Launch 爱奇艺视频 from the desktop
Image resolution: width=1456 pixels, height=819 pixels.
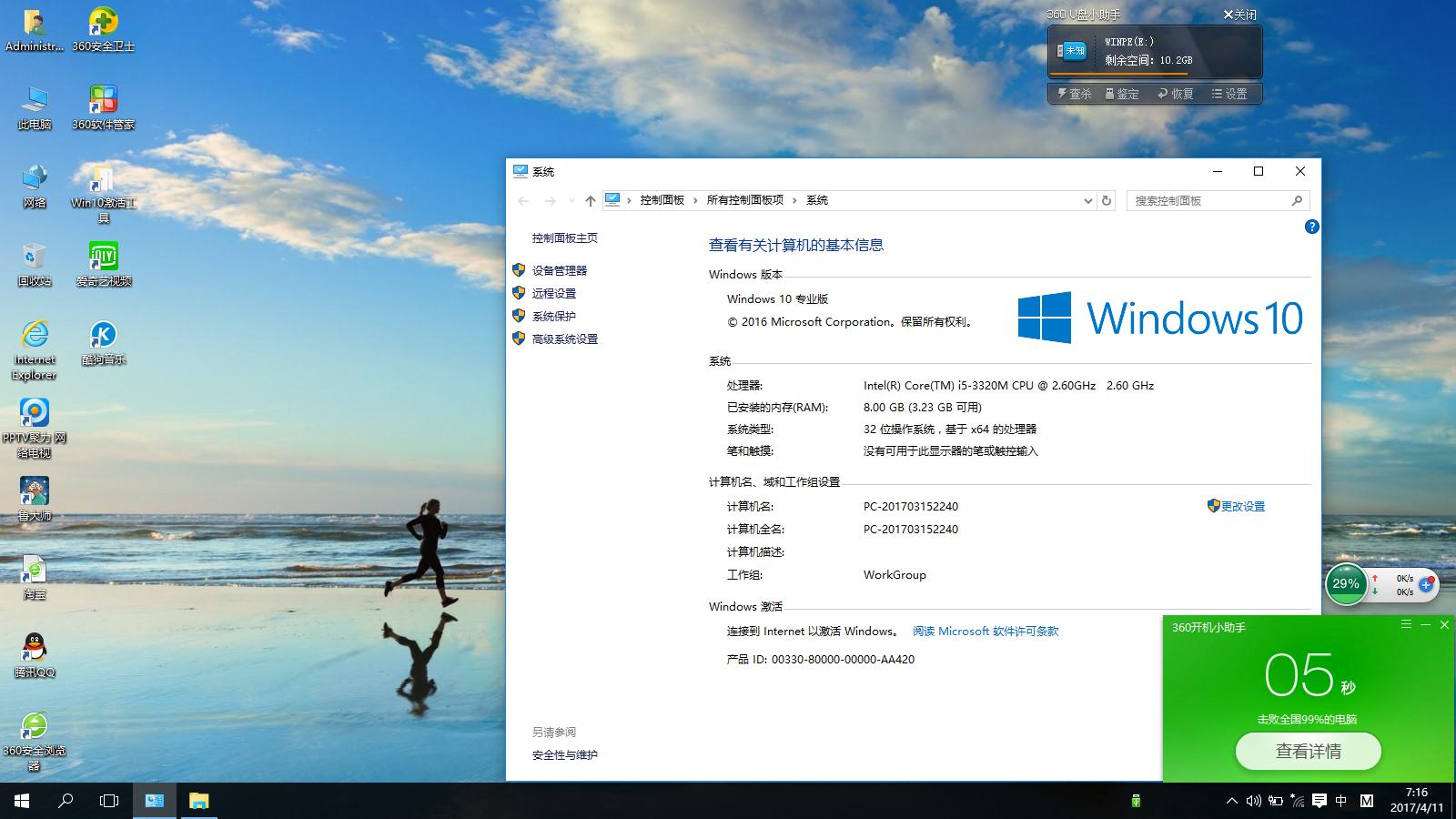click(x=104, y=264)
